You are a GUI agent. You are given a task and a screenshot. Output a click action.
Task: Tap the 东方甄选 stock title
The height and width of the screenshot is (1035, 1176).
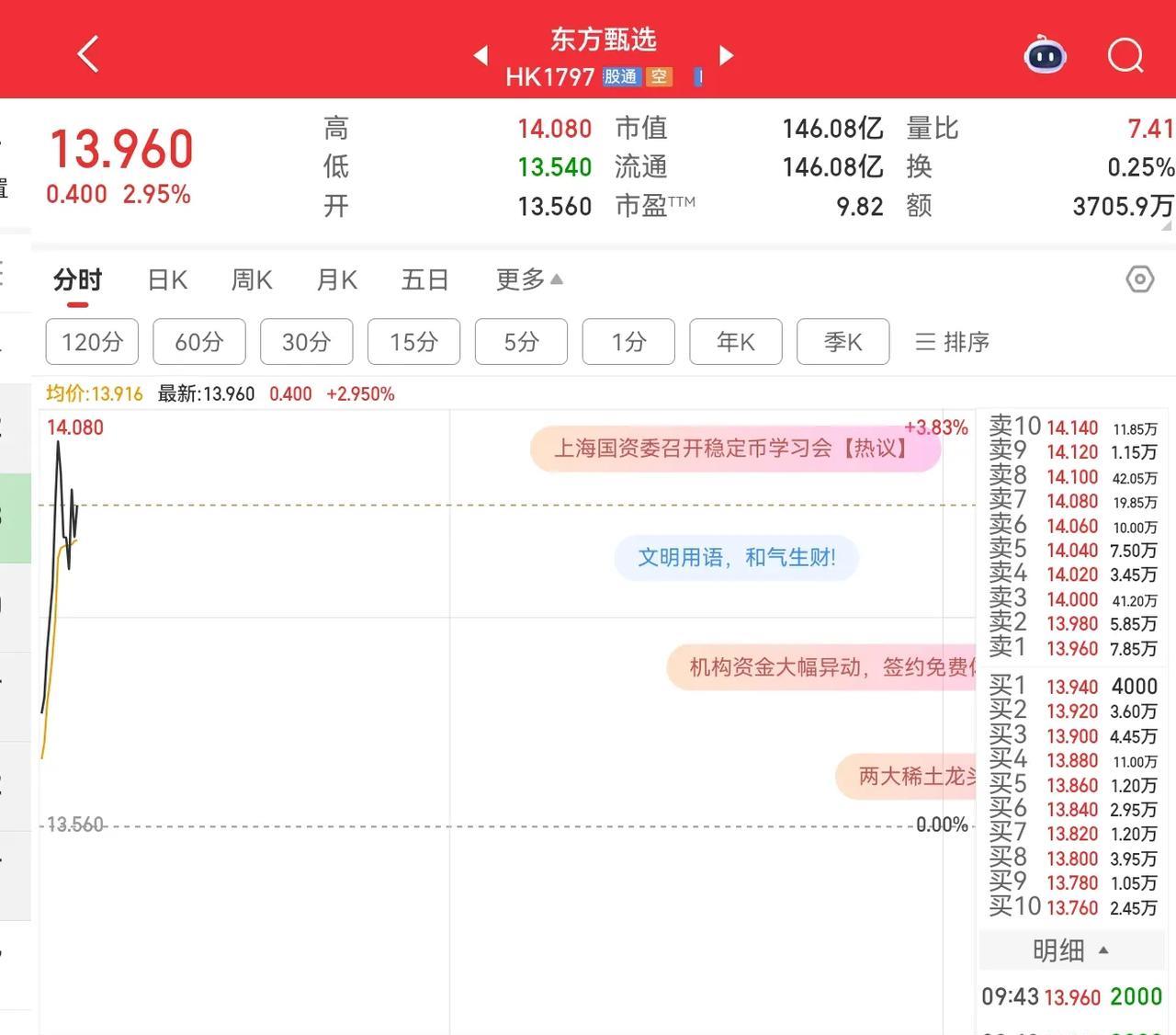(604, 40)
